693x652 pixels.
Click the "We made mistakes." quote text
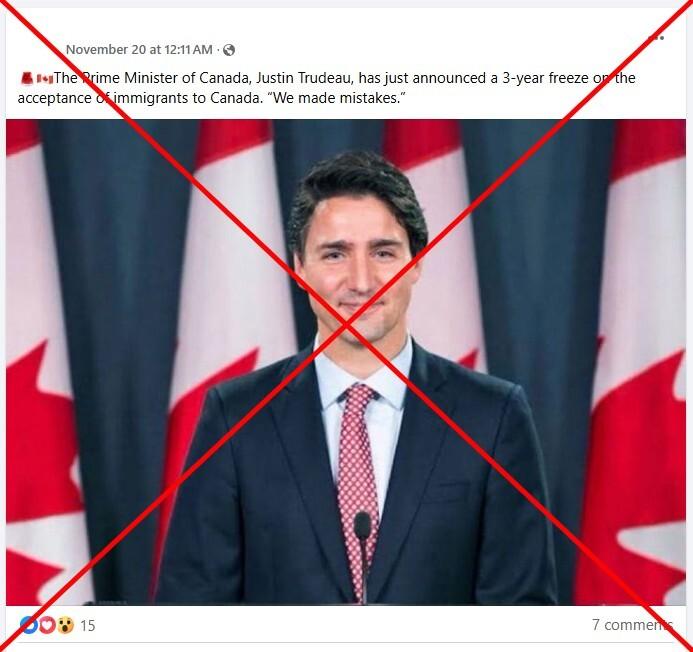(x=336, y=98)
